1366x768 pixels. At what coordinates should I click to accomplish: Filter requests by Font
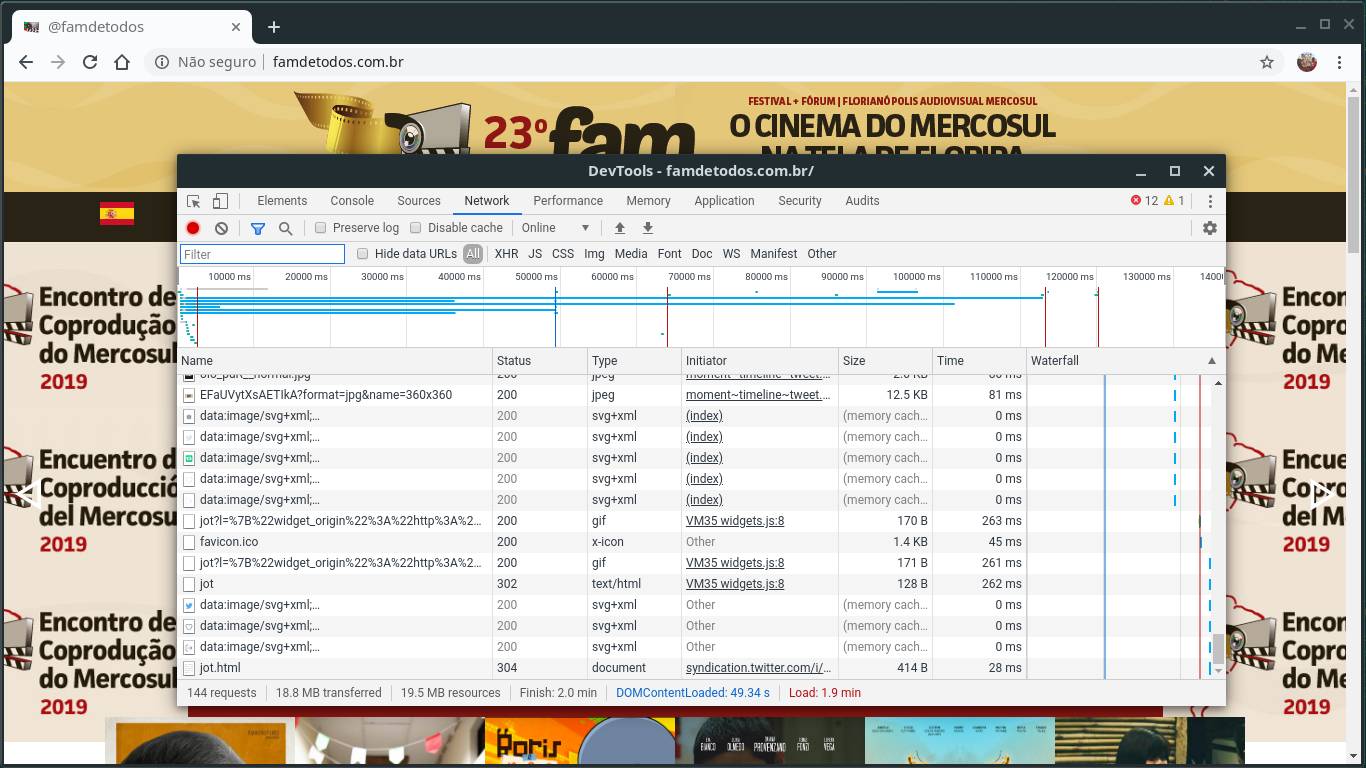(x=670, y=254)
